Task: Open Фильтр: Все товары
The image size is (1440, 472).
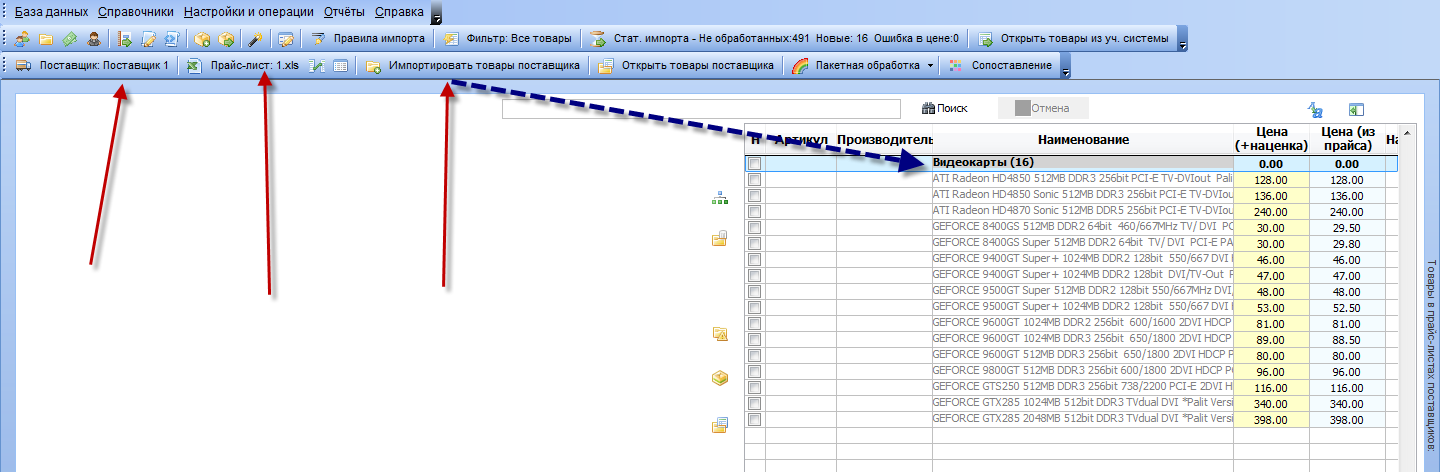Action: coord(507,39)
